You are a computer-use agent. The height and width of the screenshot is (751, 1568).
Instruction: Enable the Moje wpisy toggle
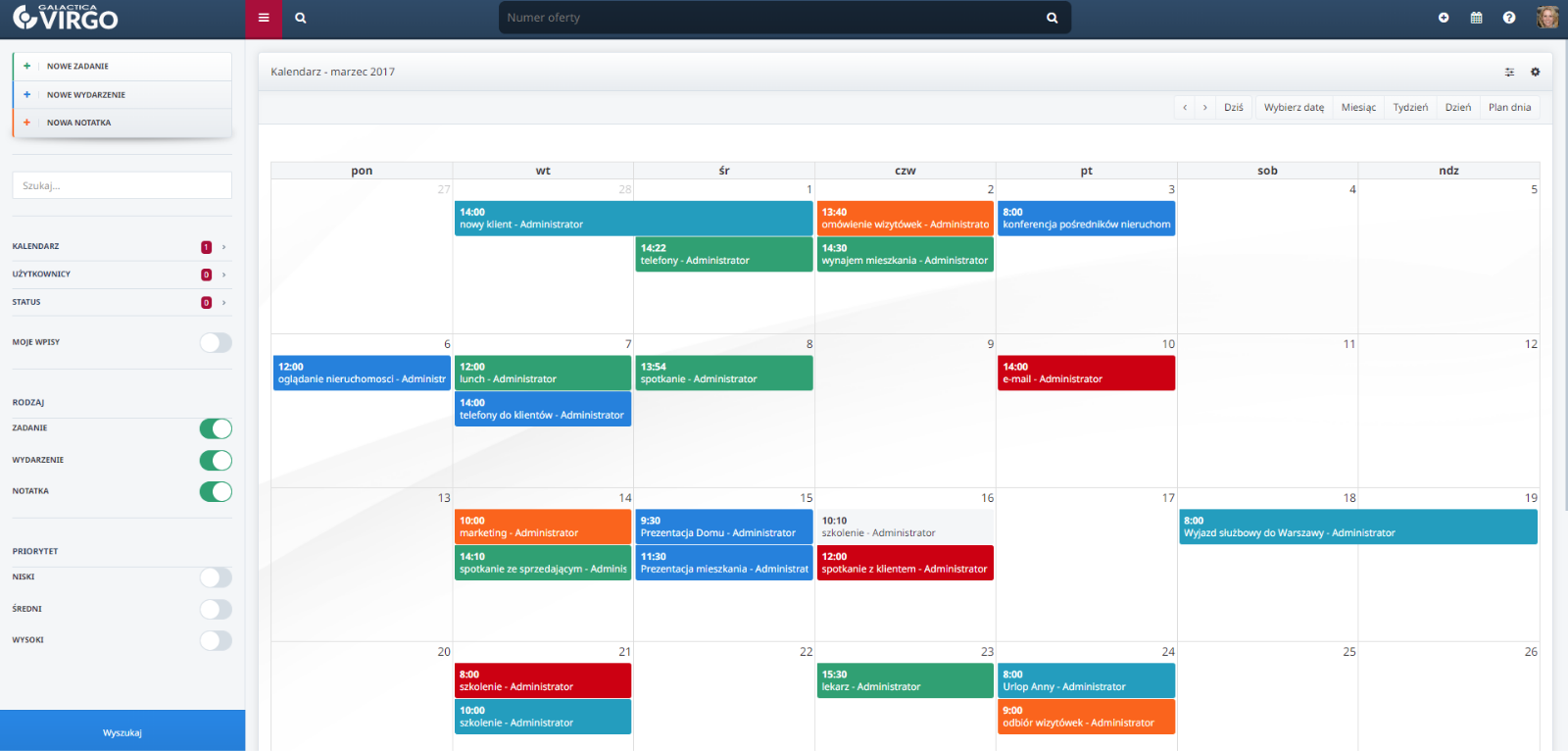(216, 342)
